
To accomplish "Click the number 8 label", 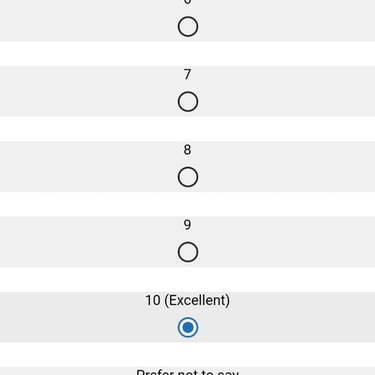I will coord(187,150).
